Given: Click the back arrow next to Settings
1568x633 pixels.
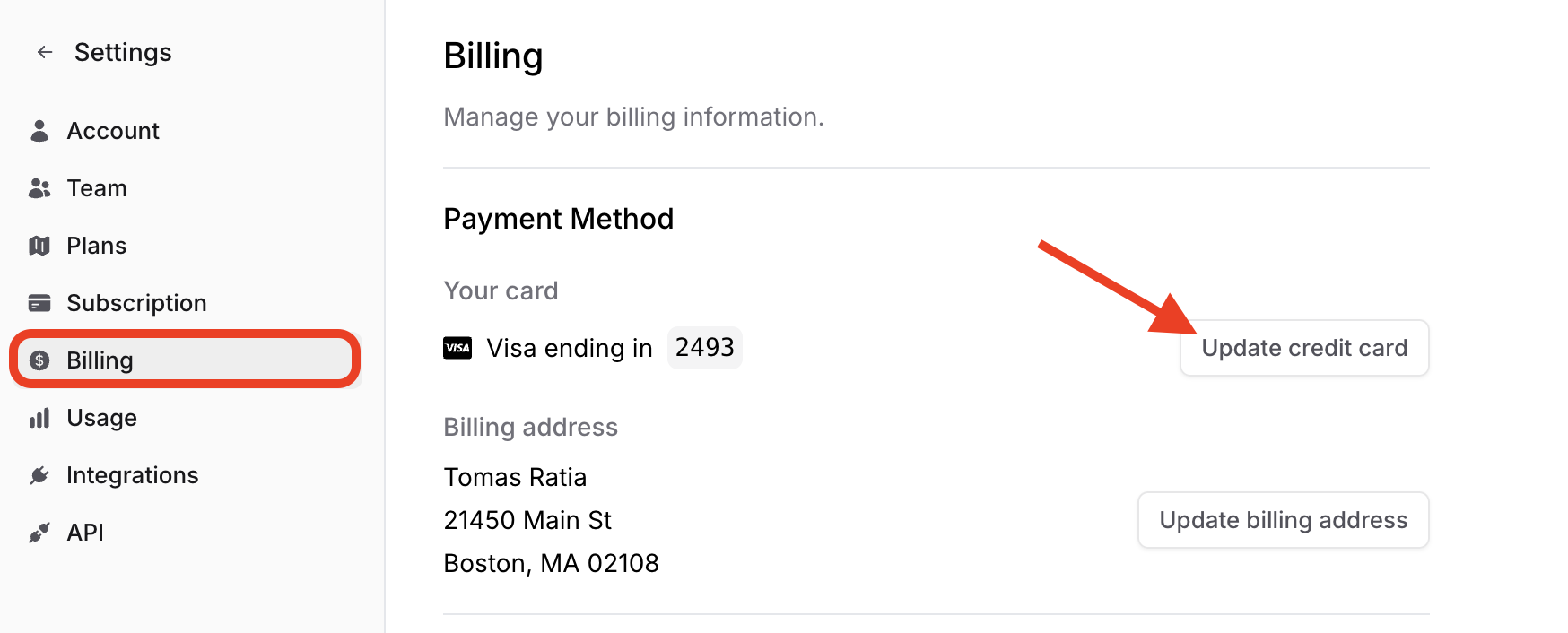Looking at the screenshot, I should 45,53.
